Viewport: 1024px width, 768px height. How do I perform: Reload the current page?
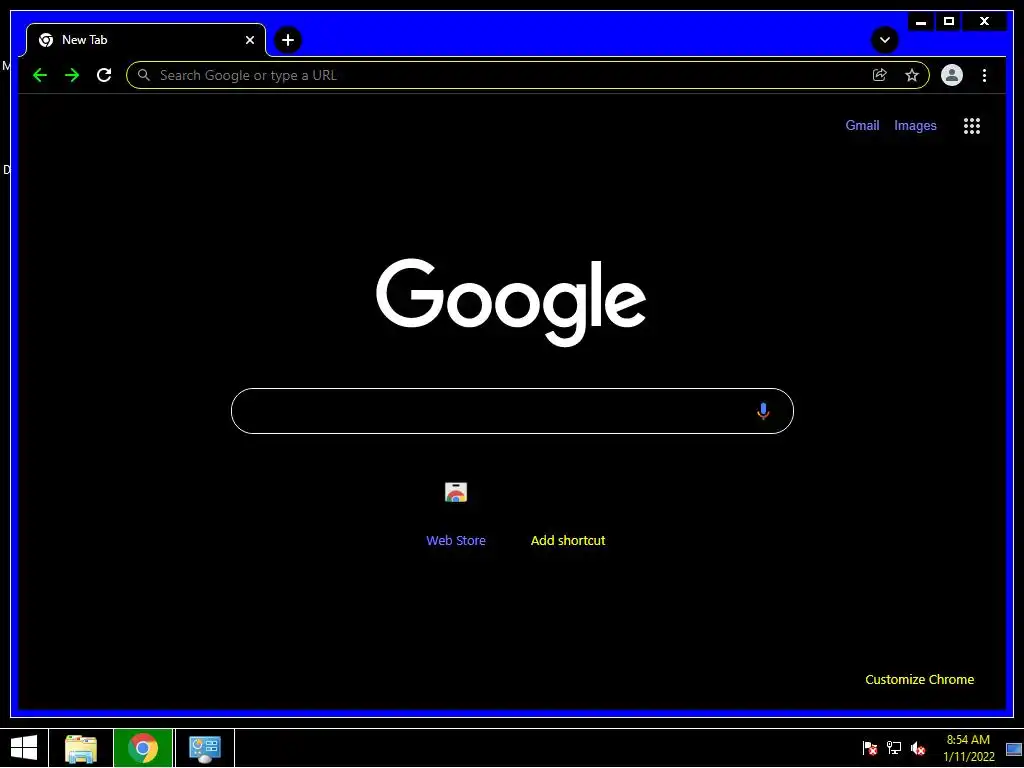(x=104, y=75)
